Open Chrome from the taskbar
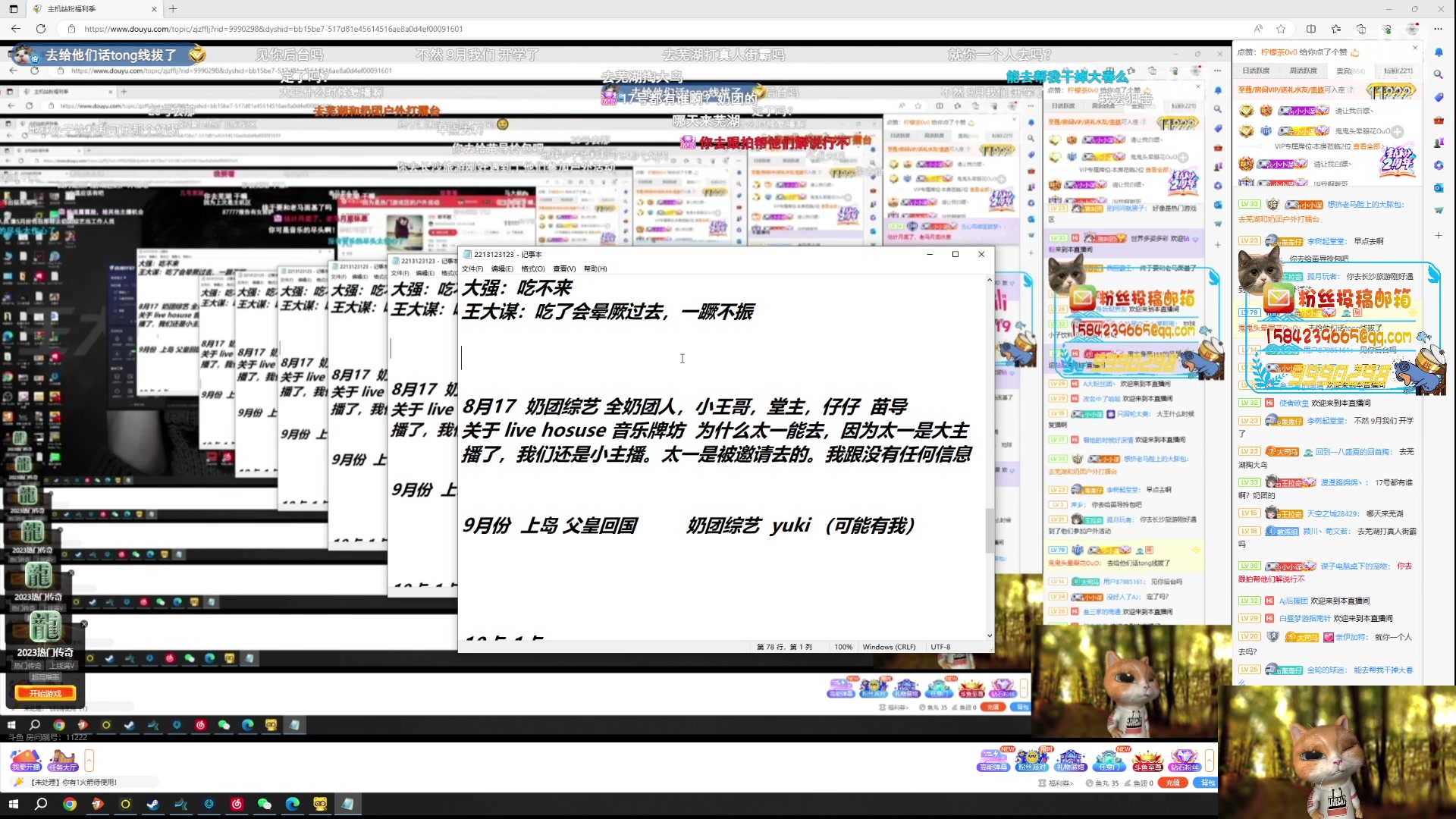This screenshot has height=819, width=1456. 70,804
